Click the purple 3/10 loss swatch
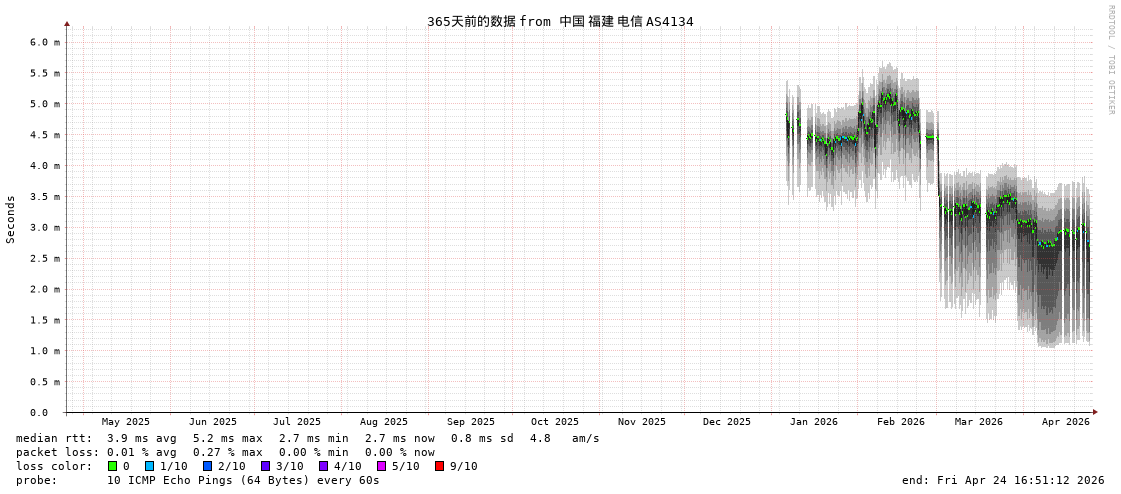1121x494 pixels. [x=266, y=466]
